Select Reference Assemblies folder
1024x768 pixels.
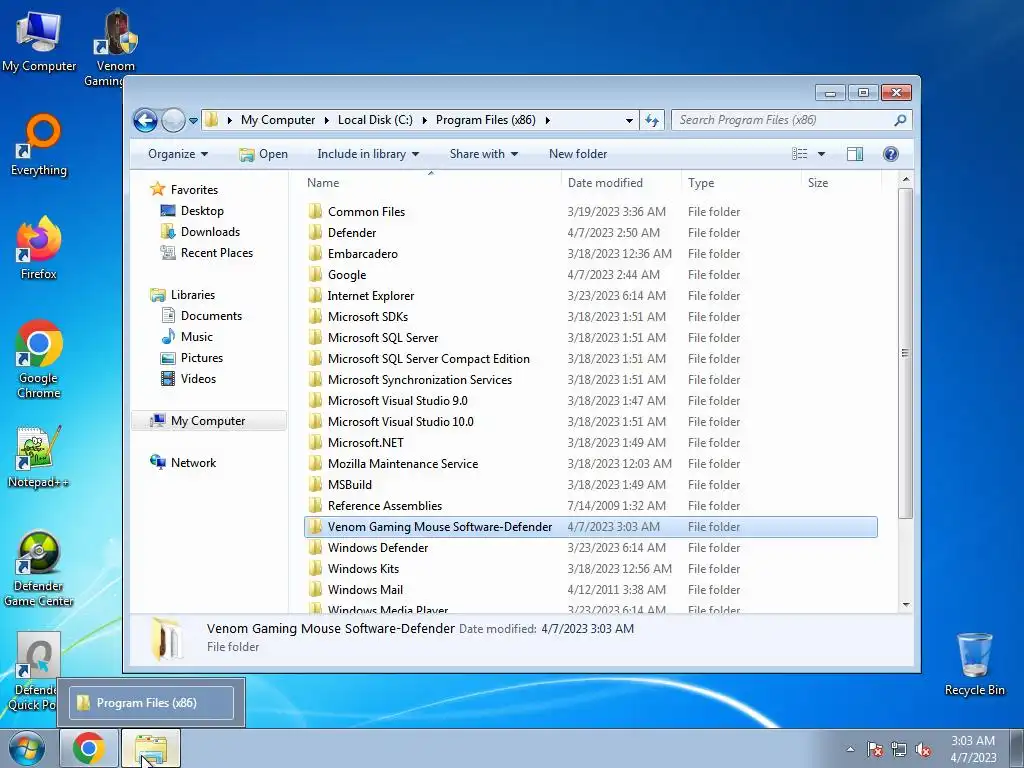(x=590, y=505)
